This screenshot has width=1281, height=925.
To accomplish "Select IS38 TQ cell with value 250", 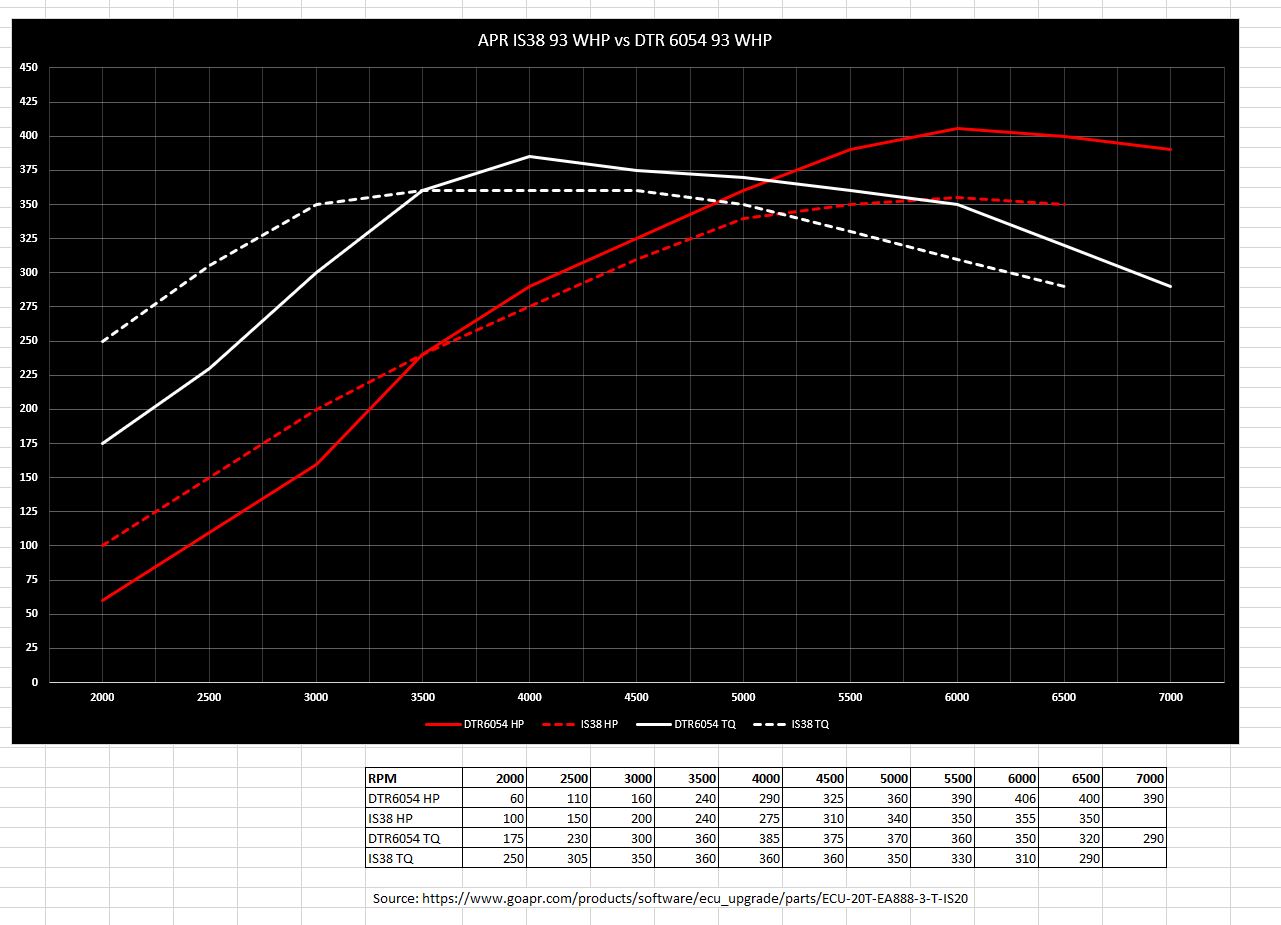I will [495, 858].
